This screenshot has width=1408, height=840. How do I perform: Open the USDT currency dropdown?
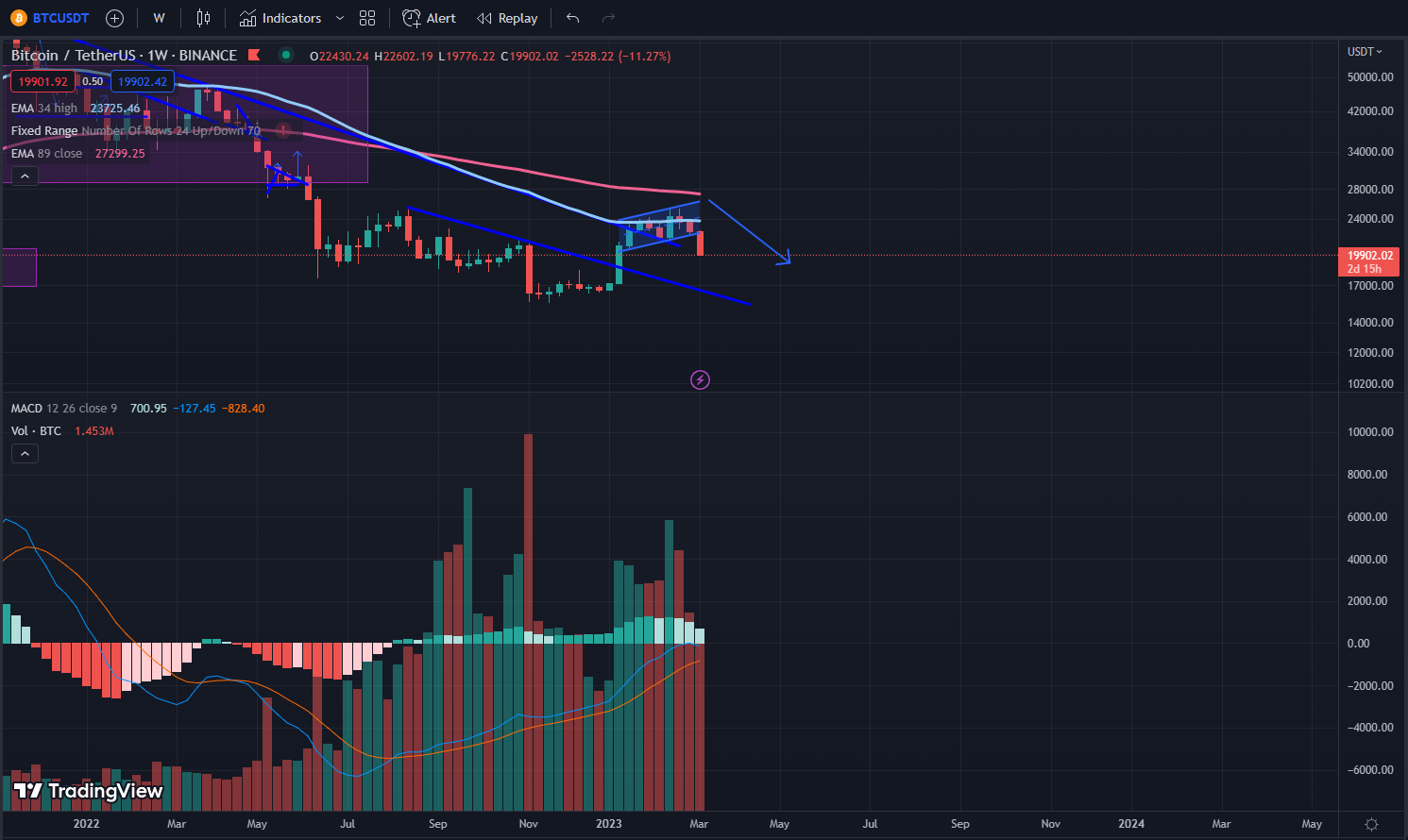(1365, 52)
